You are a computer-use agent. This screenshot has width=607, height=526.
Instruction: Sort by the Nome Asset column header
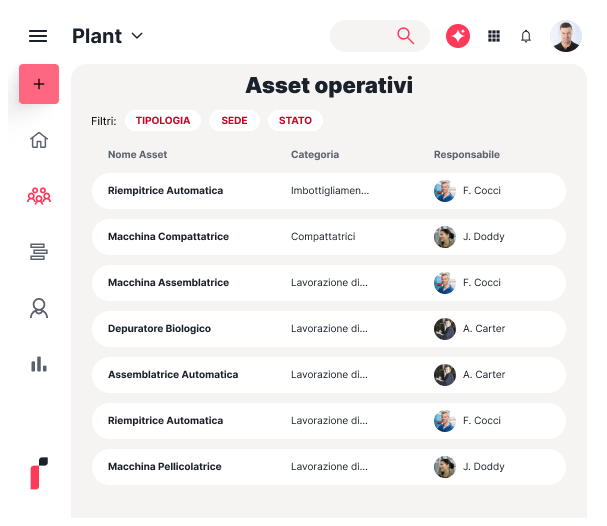pyautogui.click(x=137, y=155)
